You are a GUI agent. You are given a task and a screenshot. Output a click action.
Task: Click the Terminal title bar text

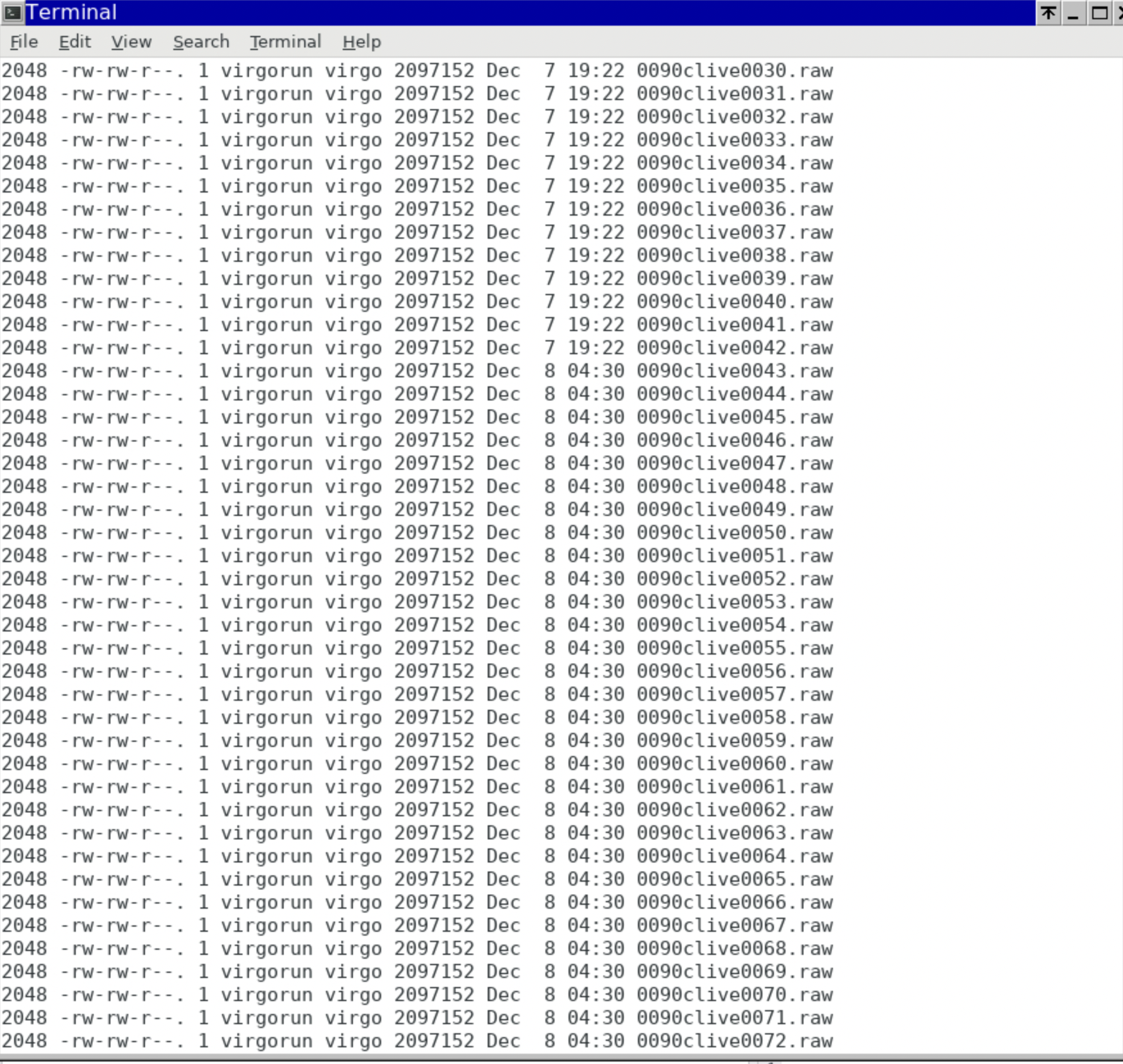tap(71, 12)
